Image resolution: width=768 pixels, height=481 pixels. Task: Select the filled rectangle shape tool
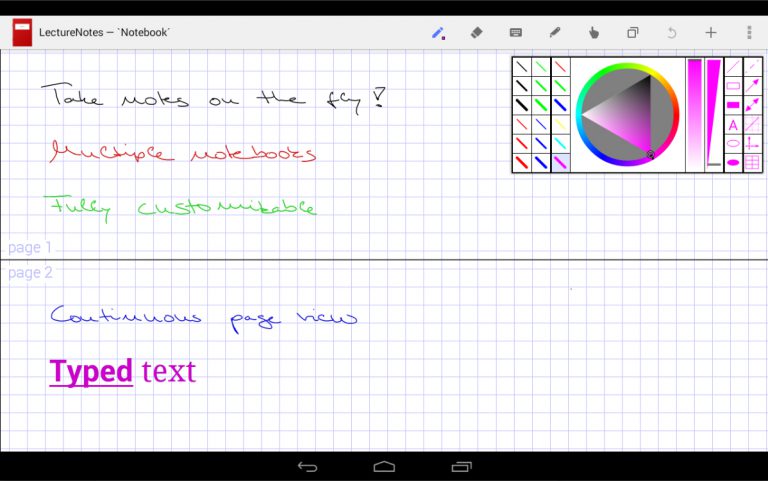733,105
